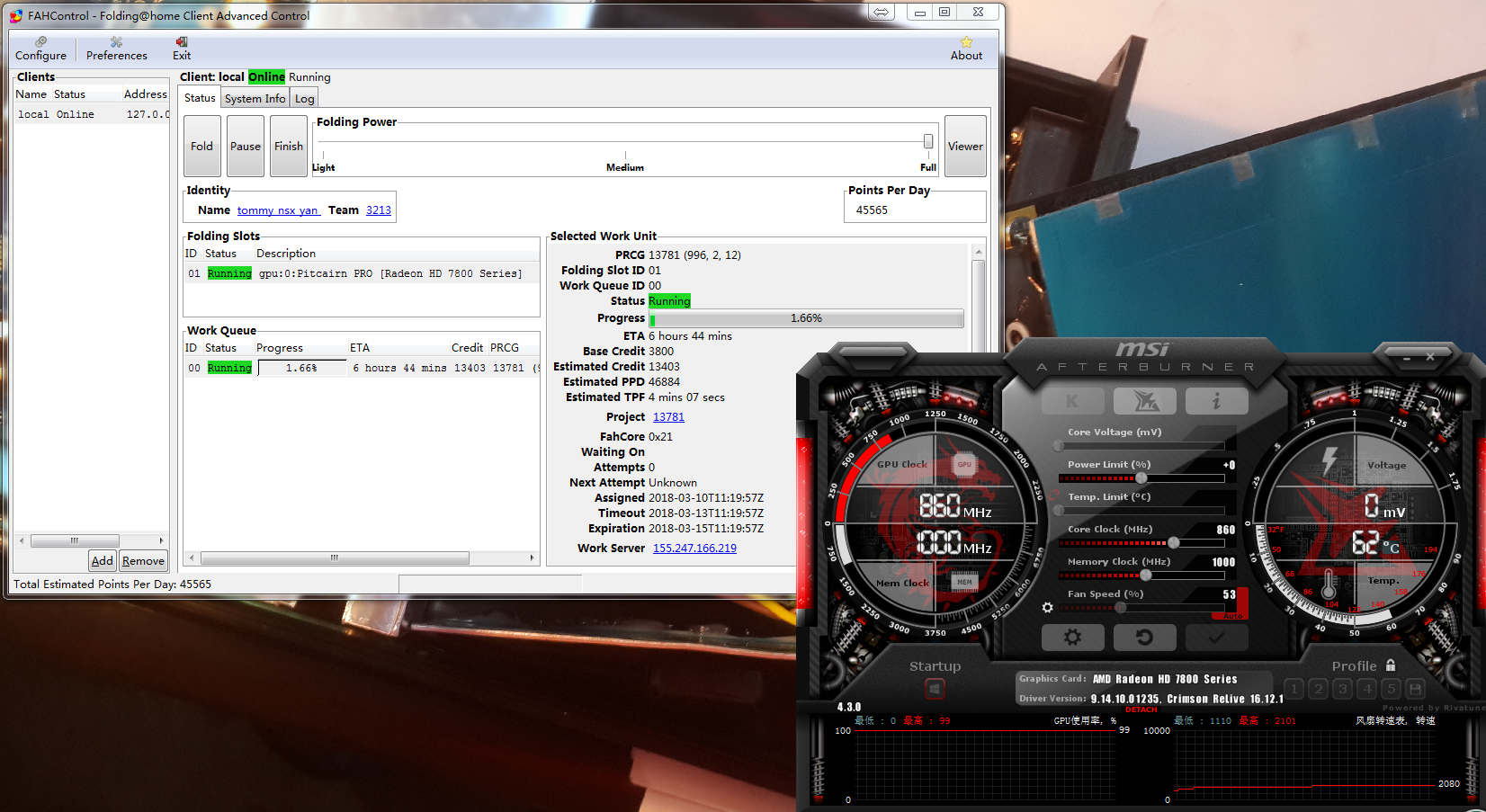Select Afterburner profile slot 3
The height and width of the screenshot is (812, 1486).
1342,689
